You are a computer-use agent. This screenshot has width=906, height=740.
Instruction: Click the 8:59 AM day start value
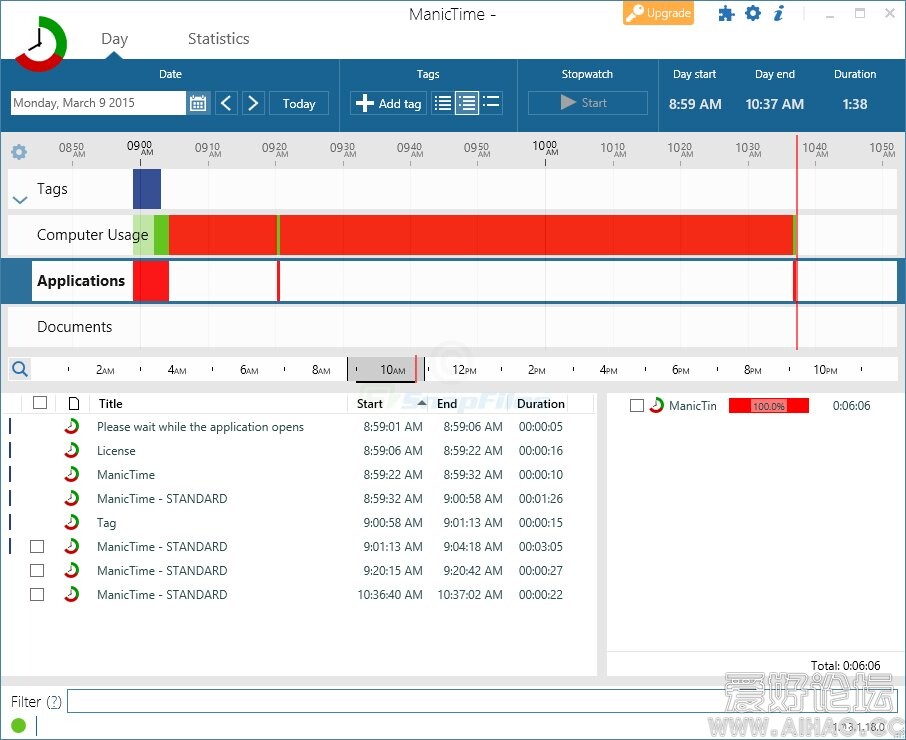tap(695, 104)
